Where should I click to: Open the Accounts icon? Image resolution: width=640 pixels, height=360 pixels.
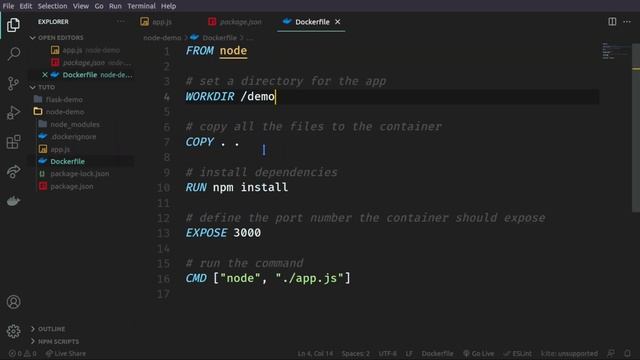click(x=13, y=302)
